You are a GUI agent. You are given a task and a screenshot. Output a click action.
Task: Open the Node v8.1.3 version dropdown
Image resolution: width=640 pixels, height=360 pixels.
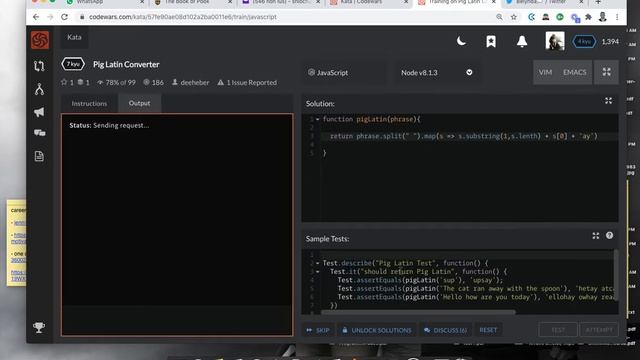point(436,73)
